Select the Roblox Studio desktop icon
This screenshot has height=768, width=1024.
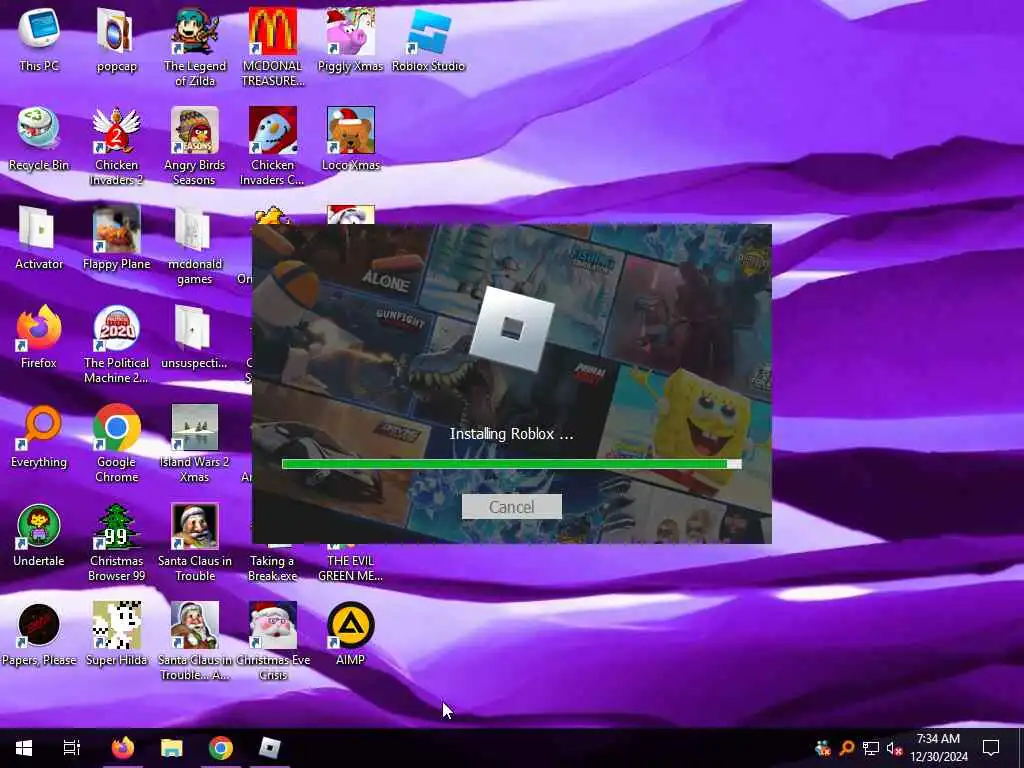coord(428,39)
